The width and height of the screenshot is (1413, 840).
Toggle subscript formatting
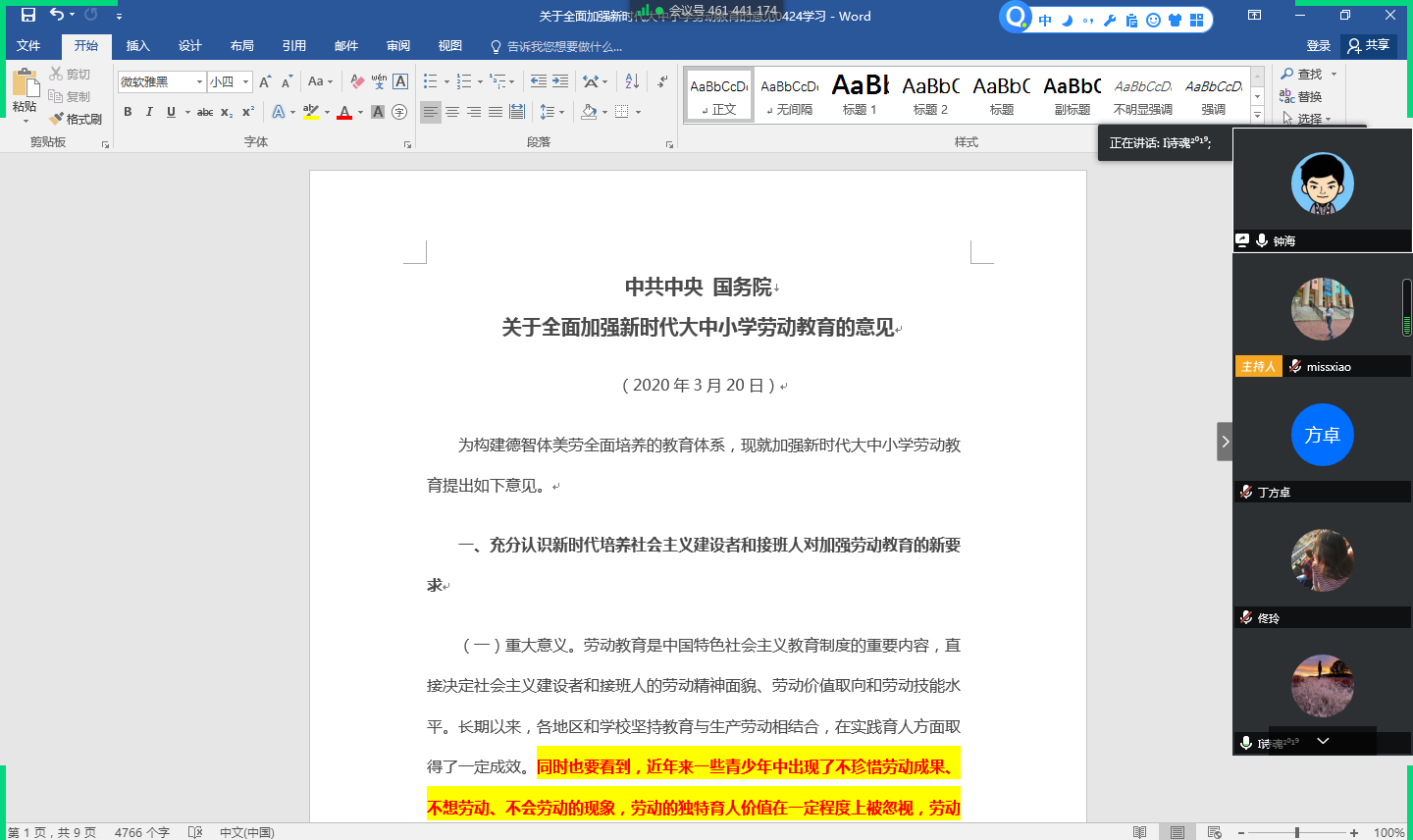tap(227, 112)
